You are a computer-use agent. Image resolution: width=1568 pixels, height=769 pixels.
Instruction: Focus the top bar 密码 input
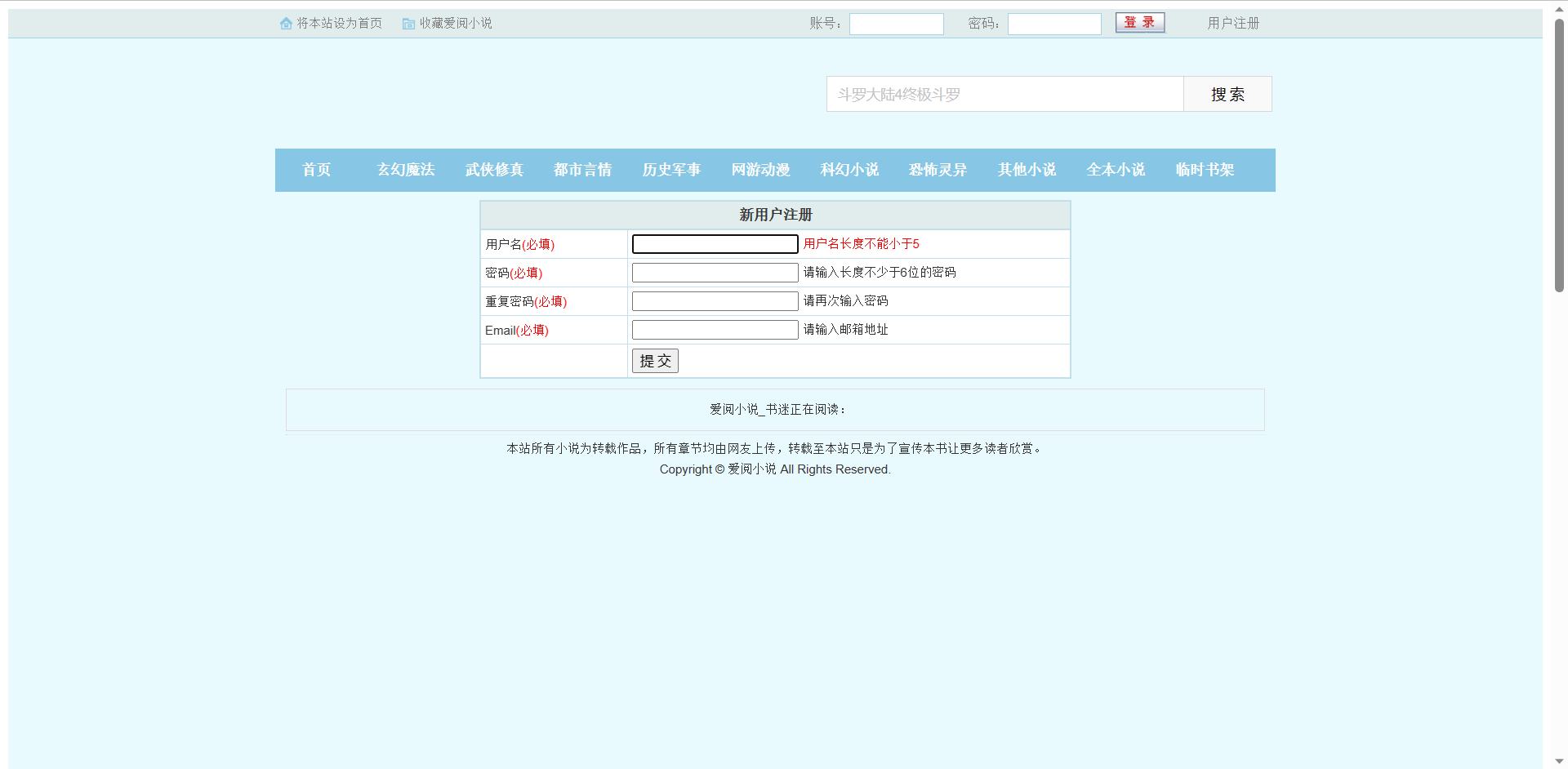tap(1054, 24)
